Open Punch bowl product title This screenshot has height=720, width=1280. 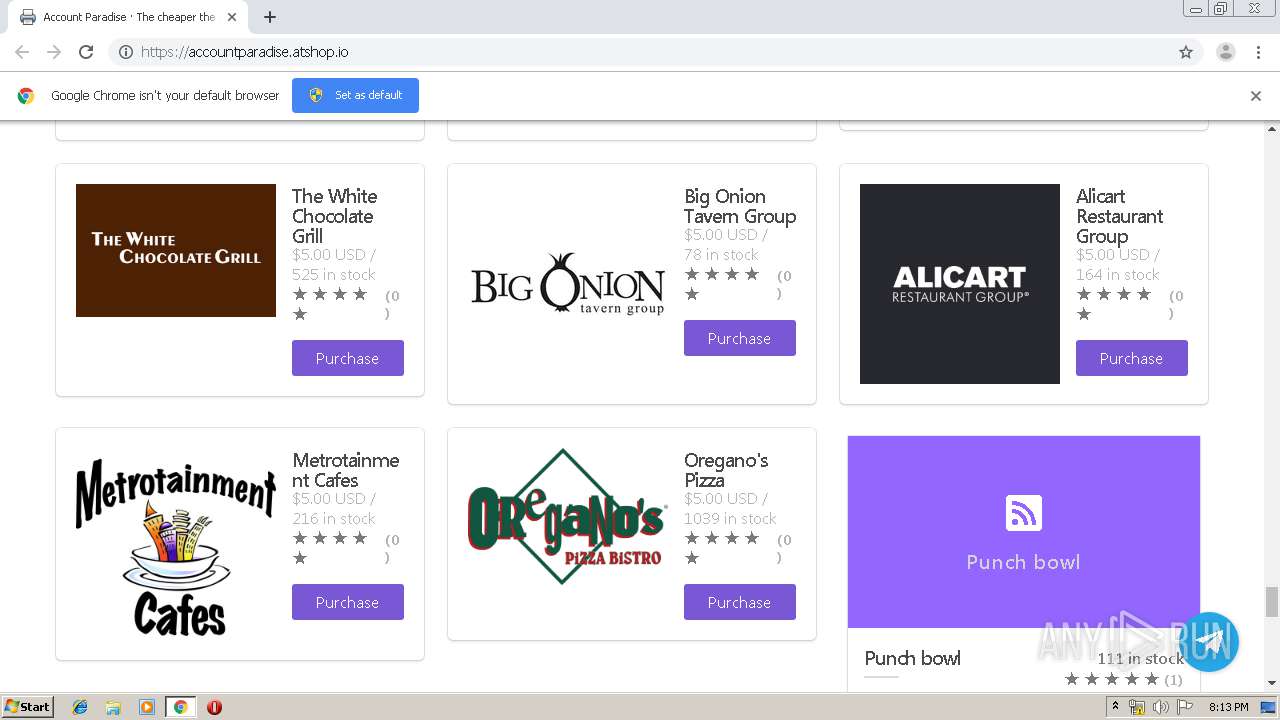(913, 658)
